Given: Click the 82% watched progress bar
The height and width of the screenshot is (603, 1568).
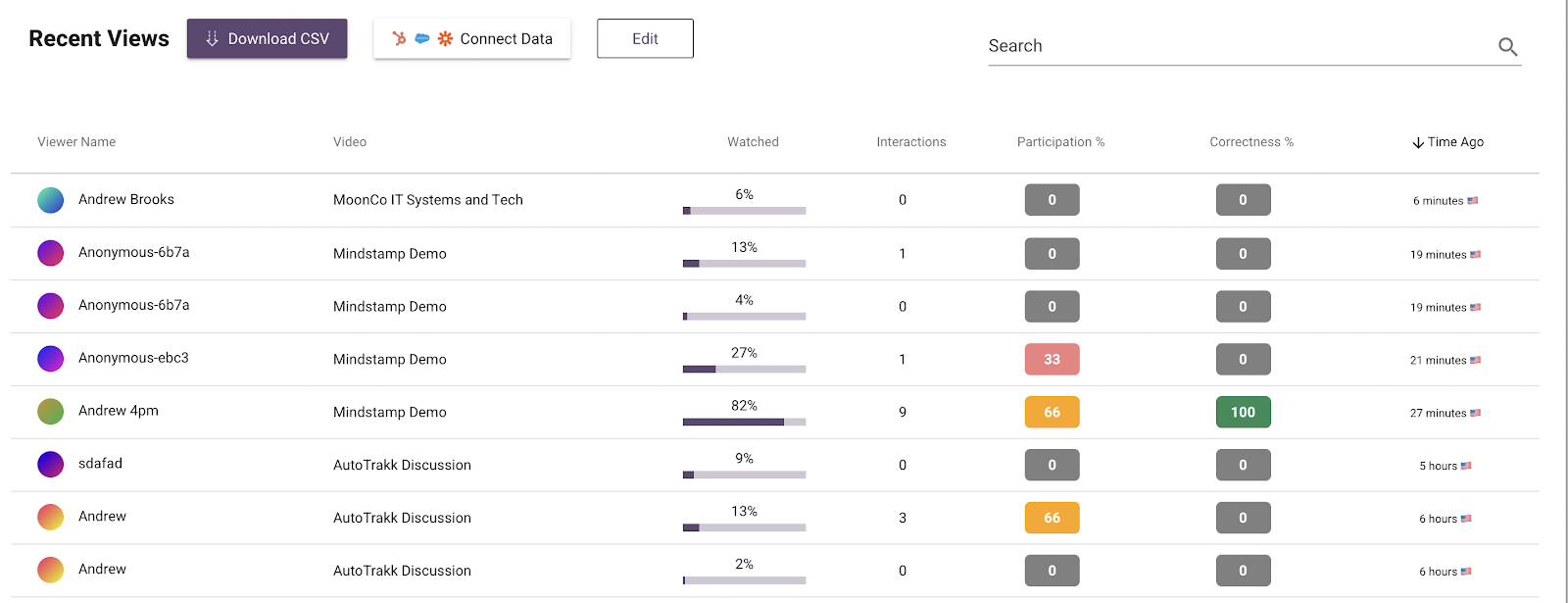Looking at the screenshot, I should (744, 422).
